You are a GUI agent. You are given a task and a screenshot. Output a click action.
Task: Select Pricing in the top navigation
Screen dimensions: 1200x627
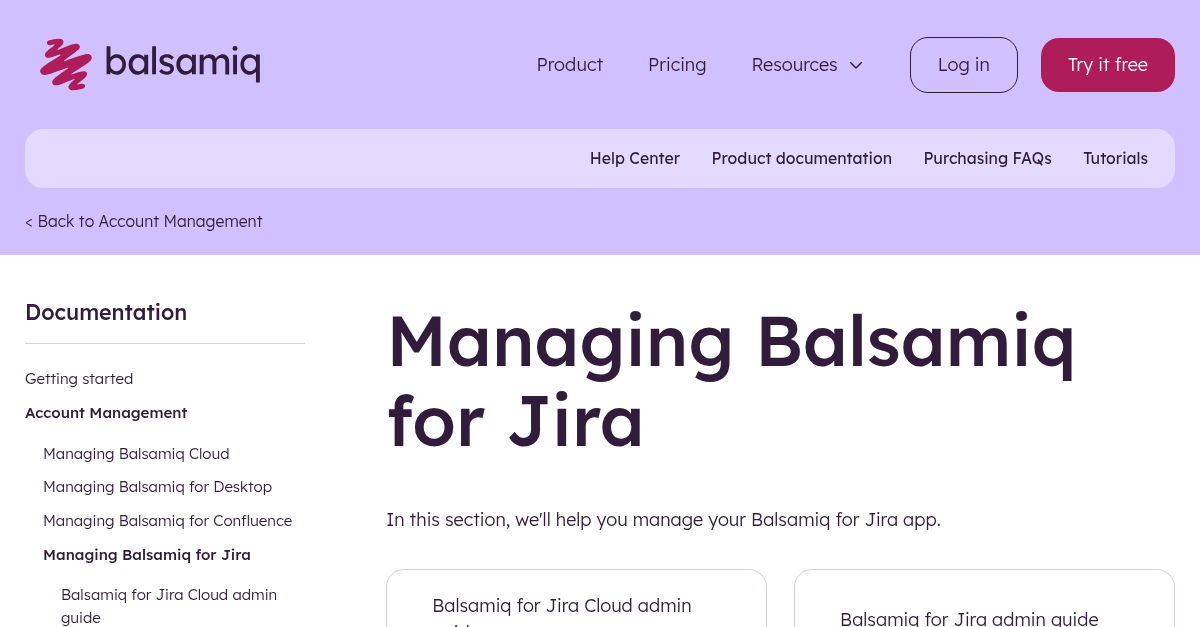click(677, 64)
